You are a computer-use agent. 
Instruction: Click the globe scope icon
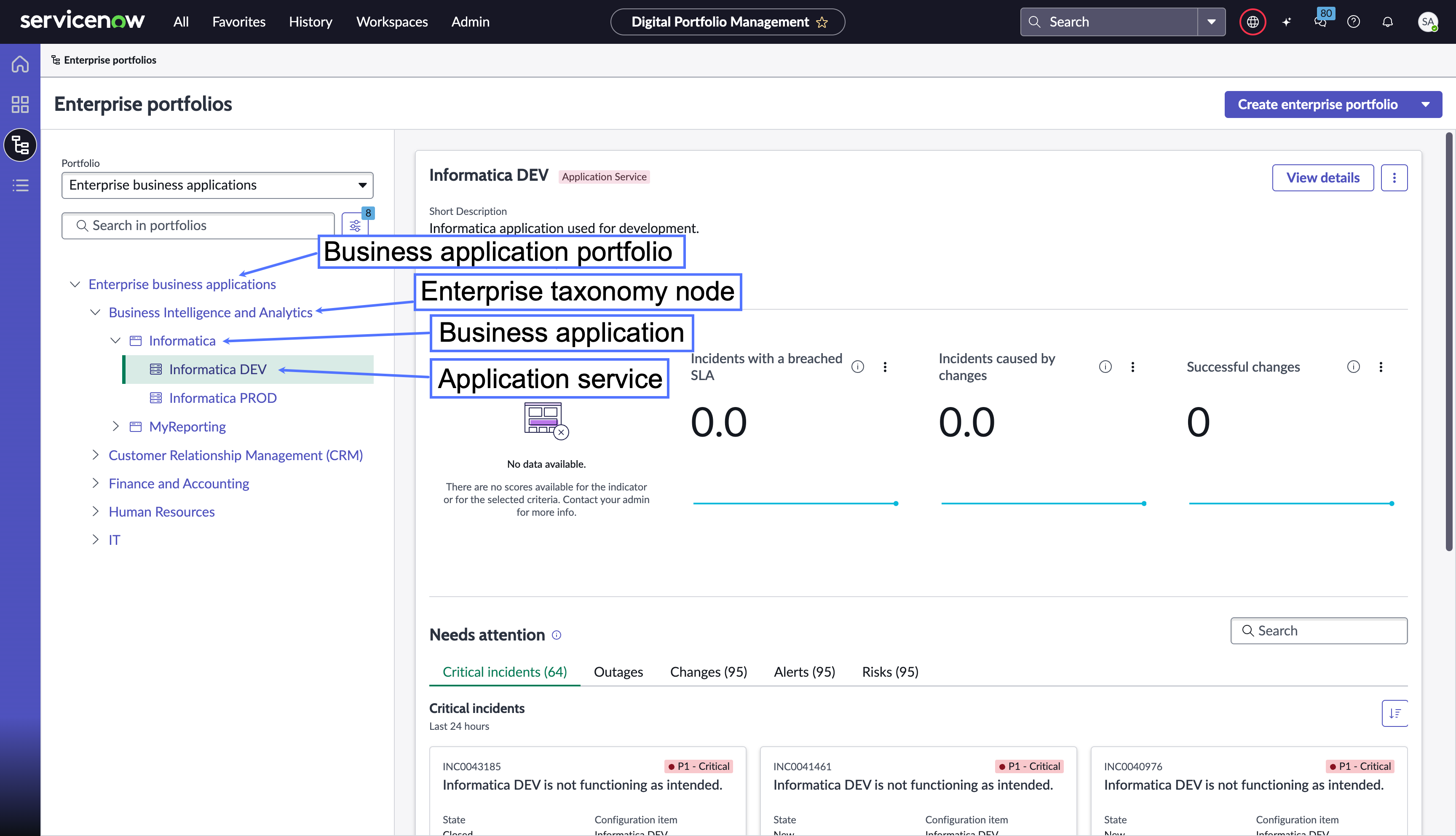pos(1252,22)
